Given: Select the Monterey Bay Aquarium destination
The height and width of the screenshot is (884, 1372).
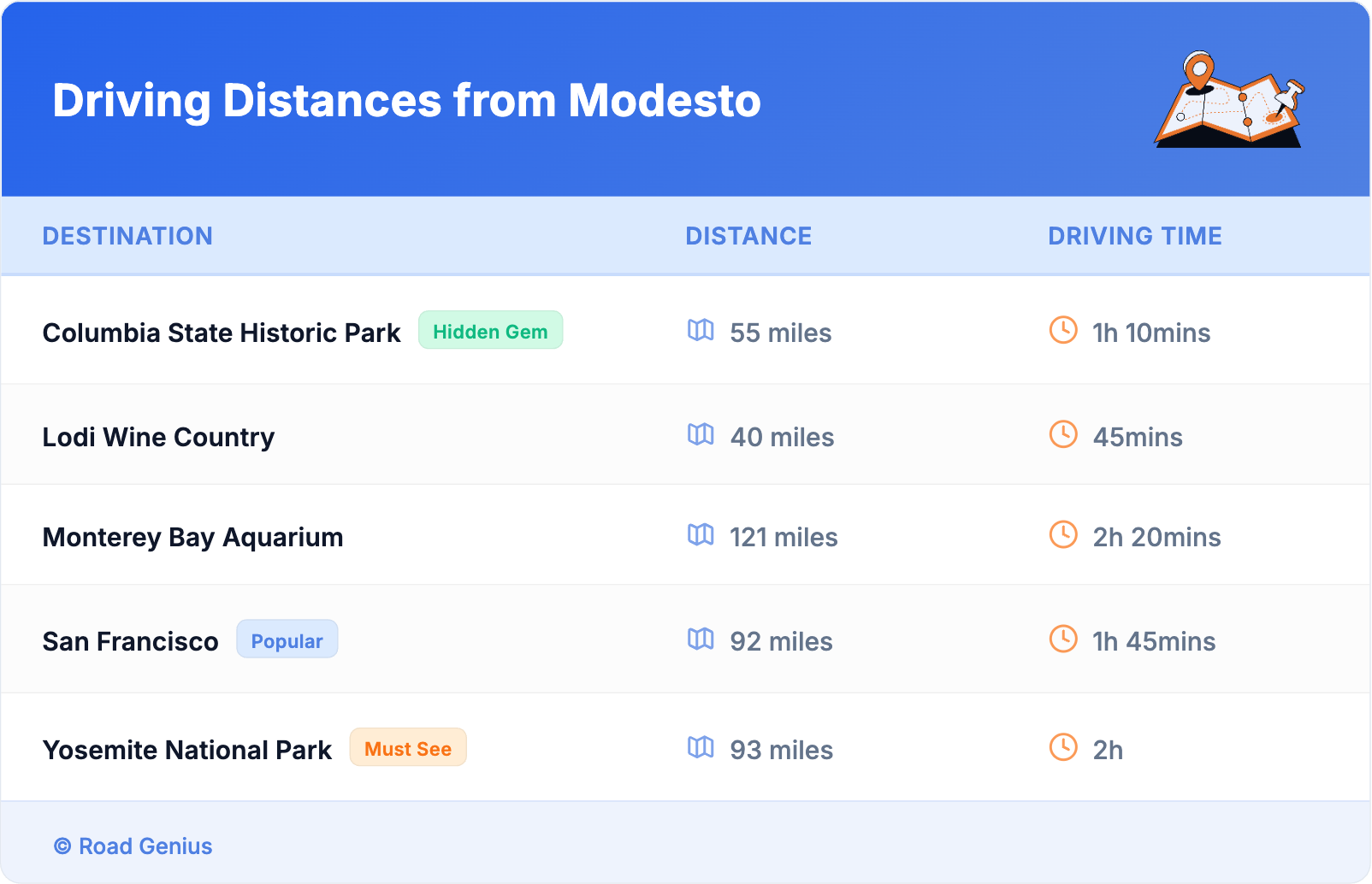Looking at the screenshot, I should (192, 537).
